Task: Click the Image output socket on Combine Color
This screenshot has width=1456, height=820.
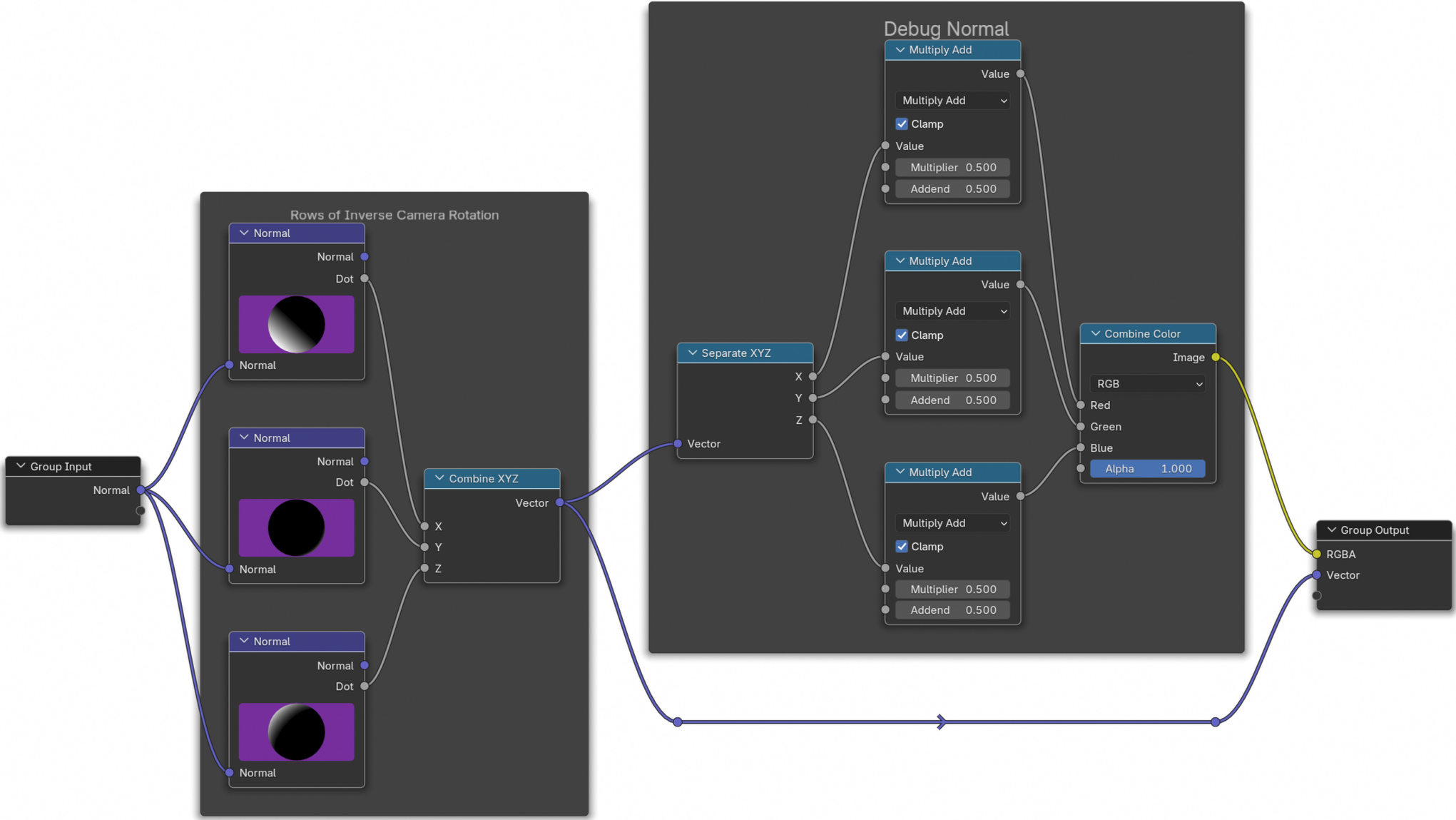Action: point(1216,357)
